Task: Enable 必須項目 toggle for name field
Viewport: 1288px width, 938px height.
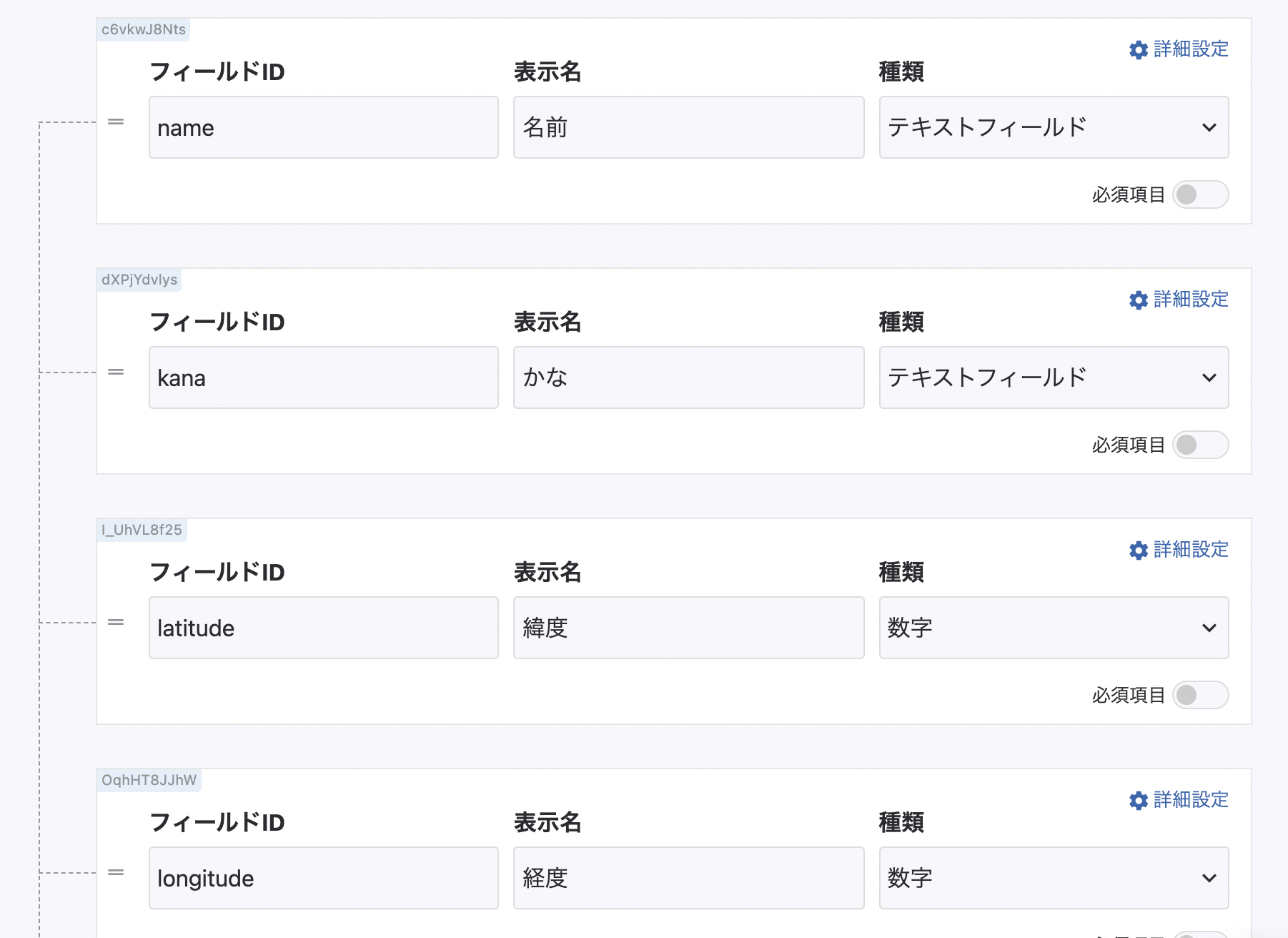Action: [x=1200, y=194]
